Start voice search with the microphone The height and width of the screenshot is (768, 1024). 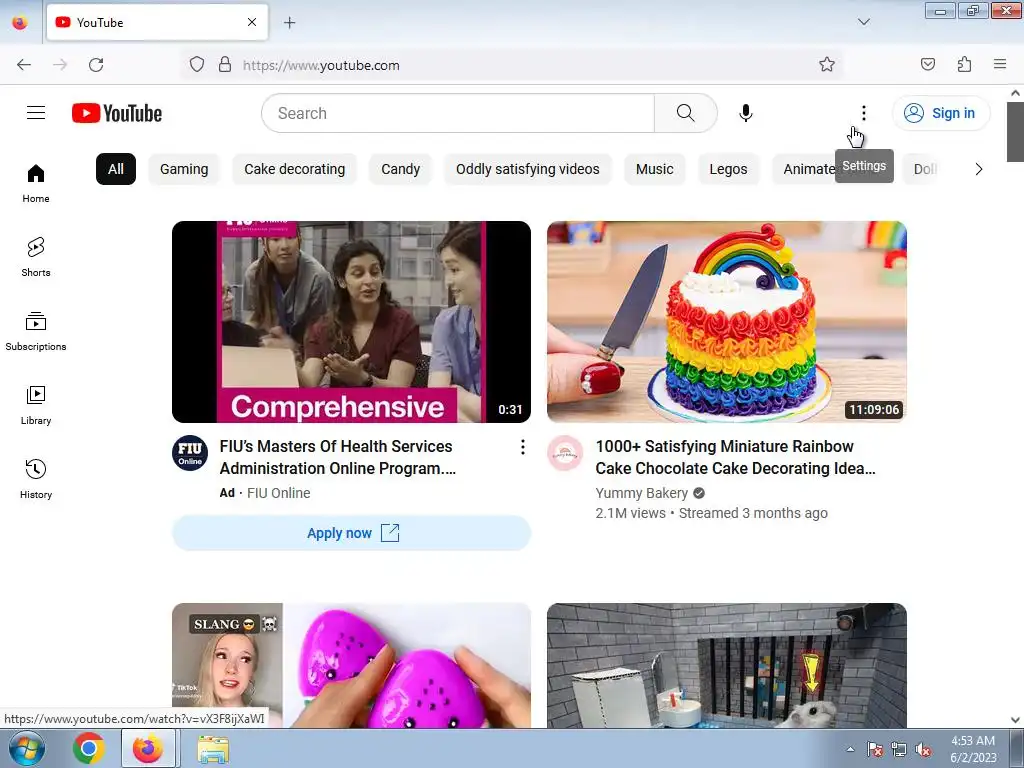point(746,113)
